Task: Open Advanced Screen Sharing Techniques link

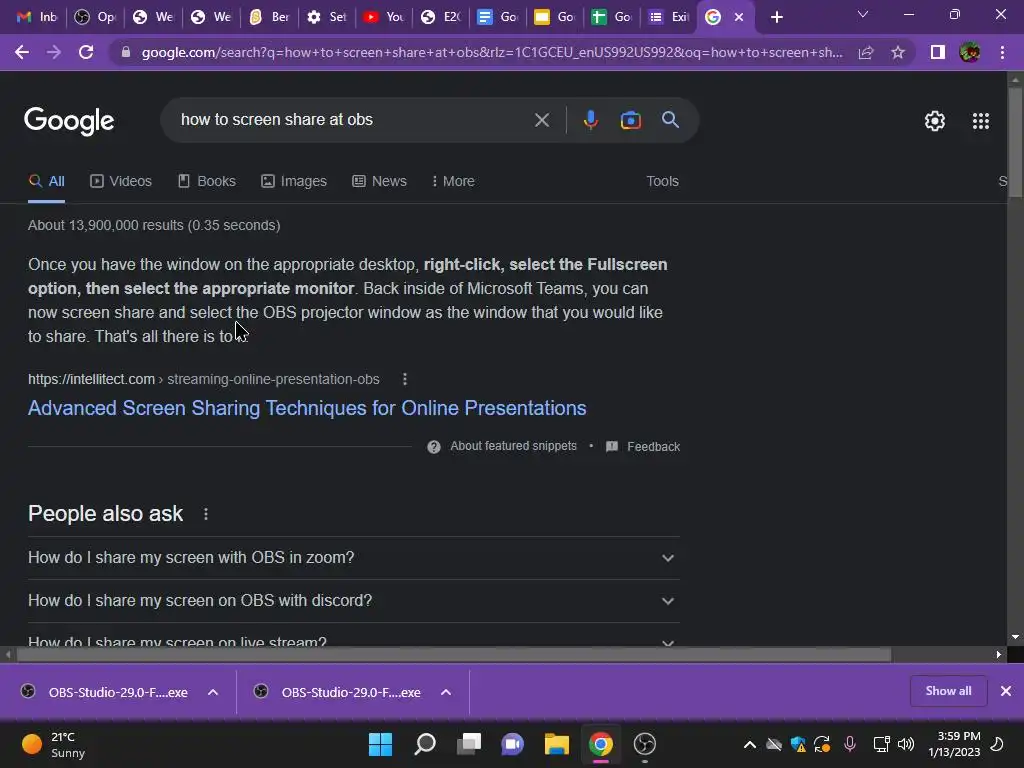Action: click(x=307, y=408)
